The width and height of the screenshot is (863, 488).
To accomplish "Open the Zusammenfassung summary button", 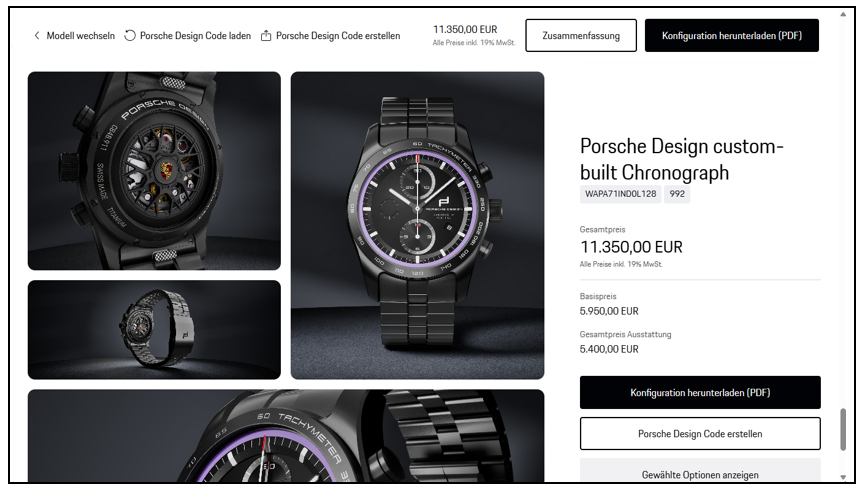I will pos(580,36).
